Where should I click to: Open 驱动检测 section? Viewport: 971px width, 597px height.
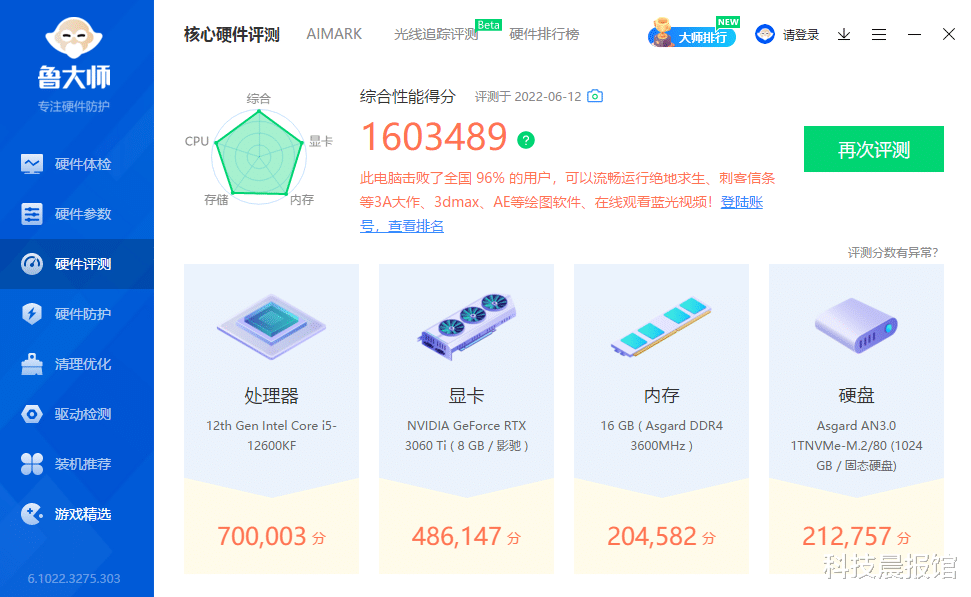point(77,414)
